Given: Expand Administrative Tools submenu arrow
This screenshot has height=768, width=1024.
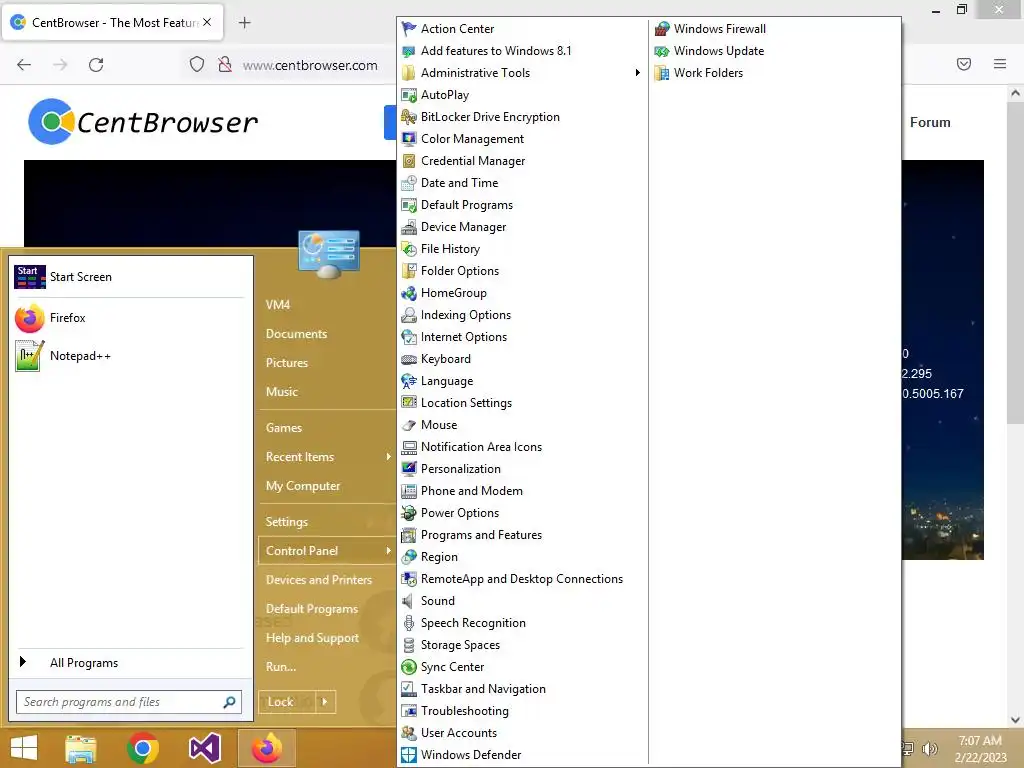Looking at the screenshot, I should tap(637, 72).
